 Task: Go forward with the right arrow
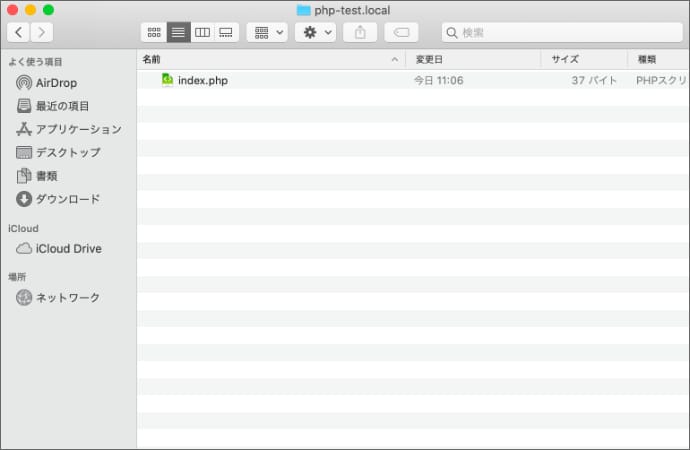click(x=42, y=33)
